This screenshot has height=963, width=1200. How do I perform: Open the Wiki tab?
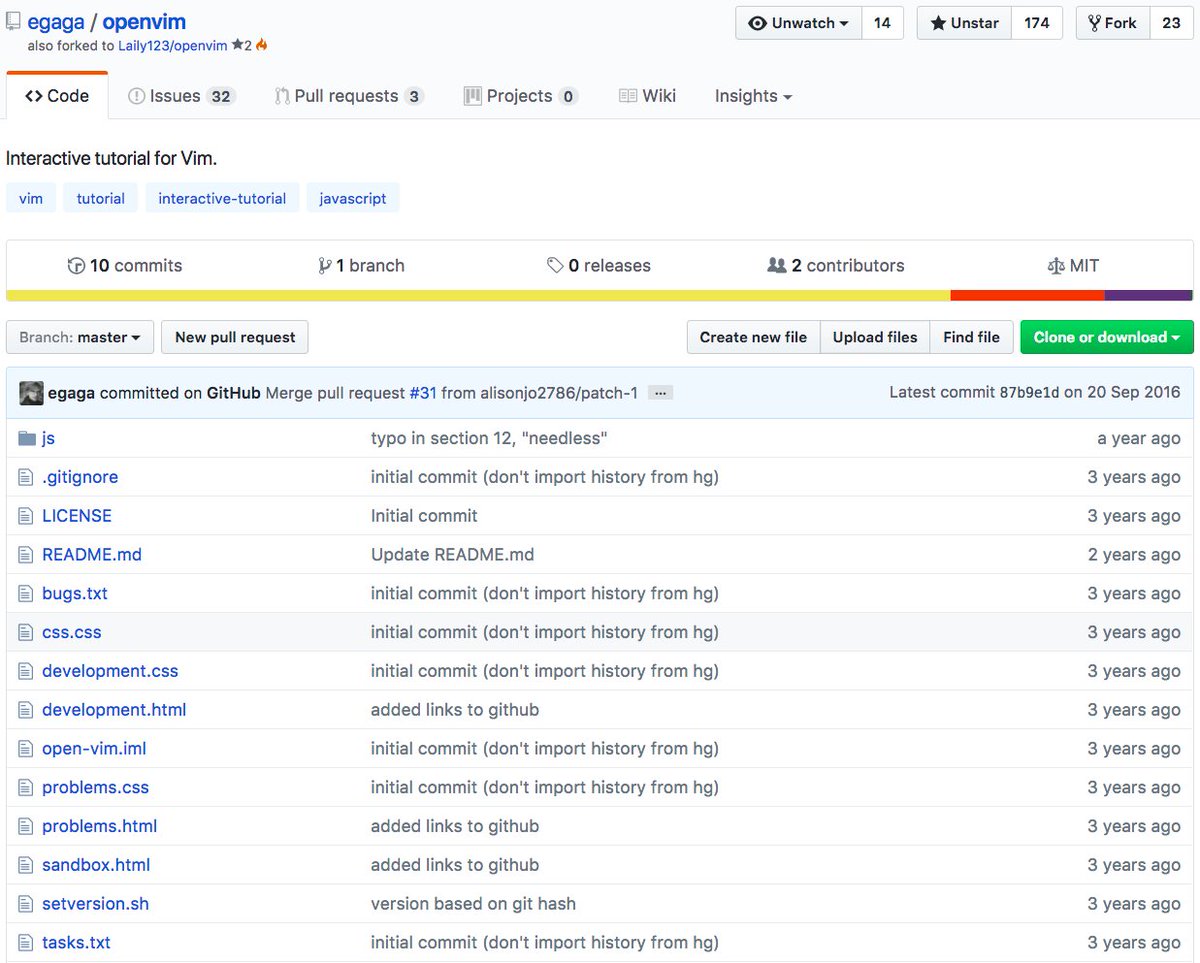coord(647,96)
